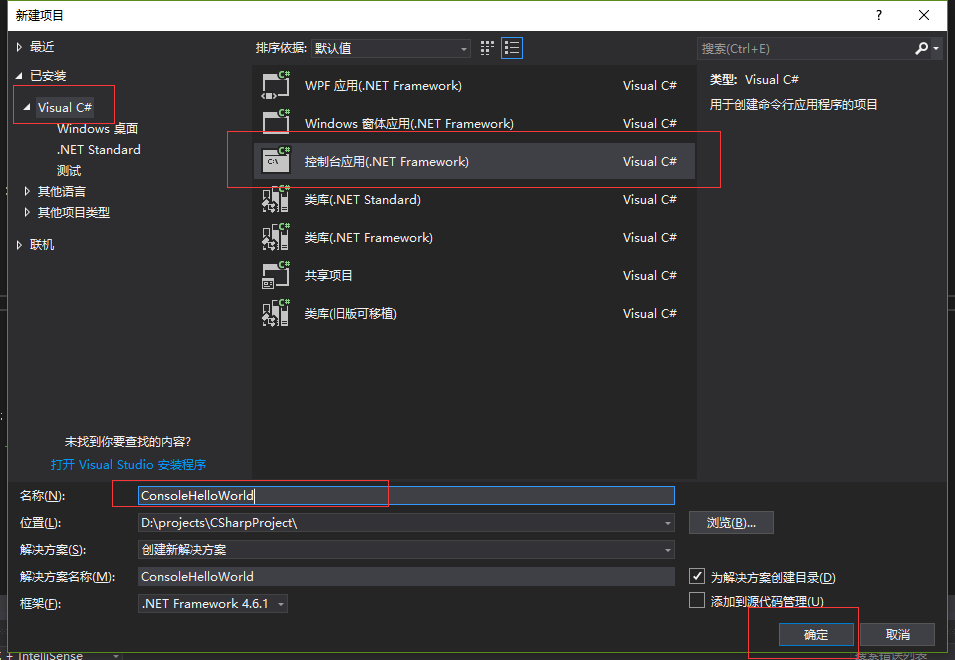Select 共享项目 template text
The height and width of the screenshot is (660, 955).
click(328, 275)
